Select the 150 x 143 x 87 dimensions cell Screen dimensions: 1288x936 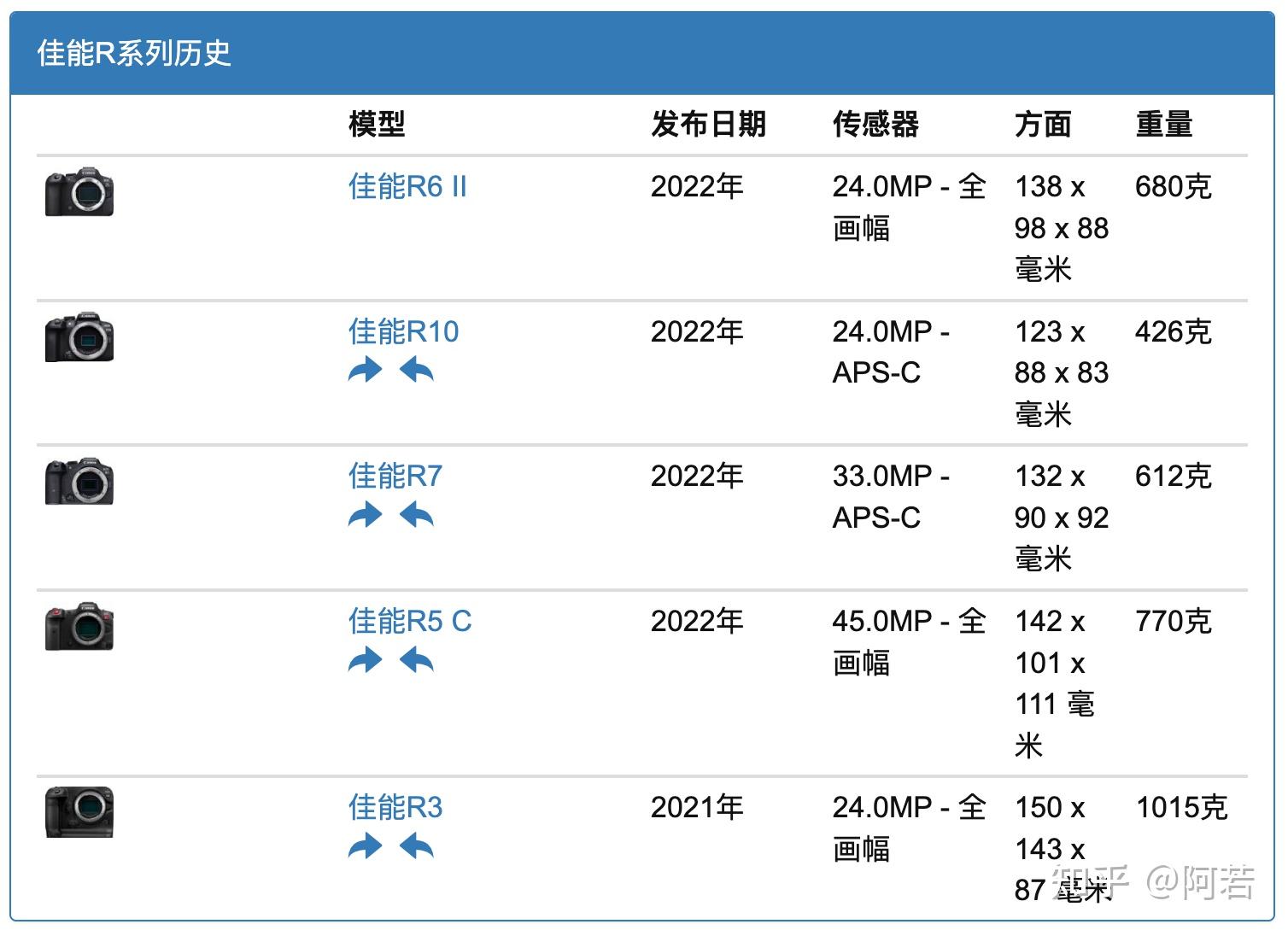click(x=1063, y=849)
